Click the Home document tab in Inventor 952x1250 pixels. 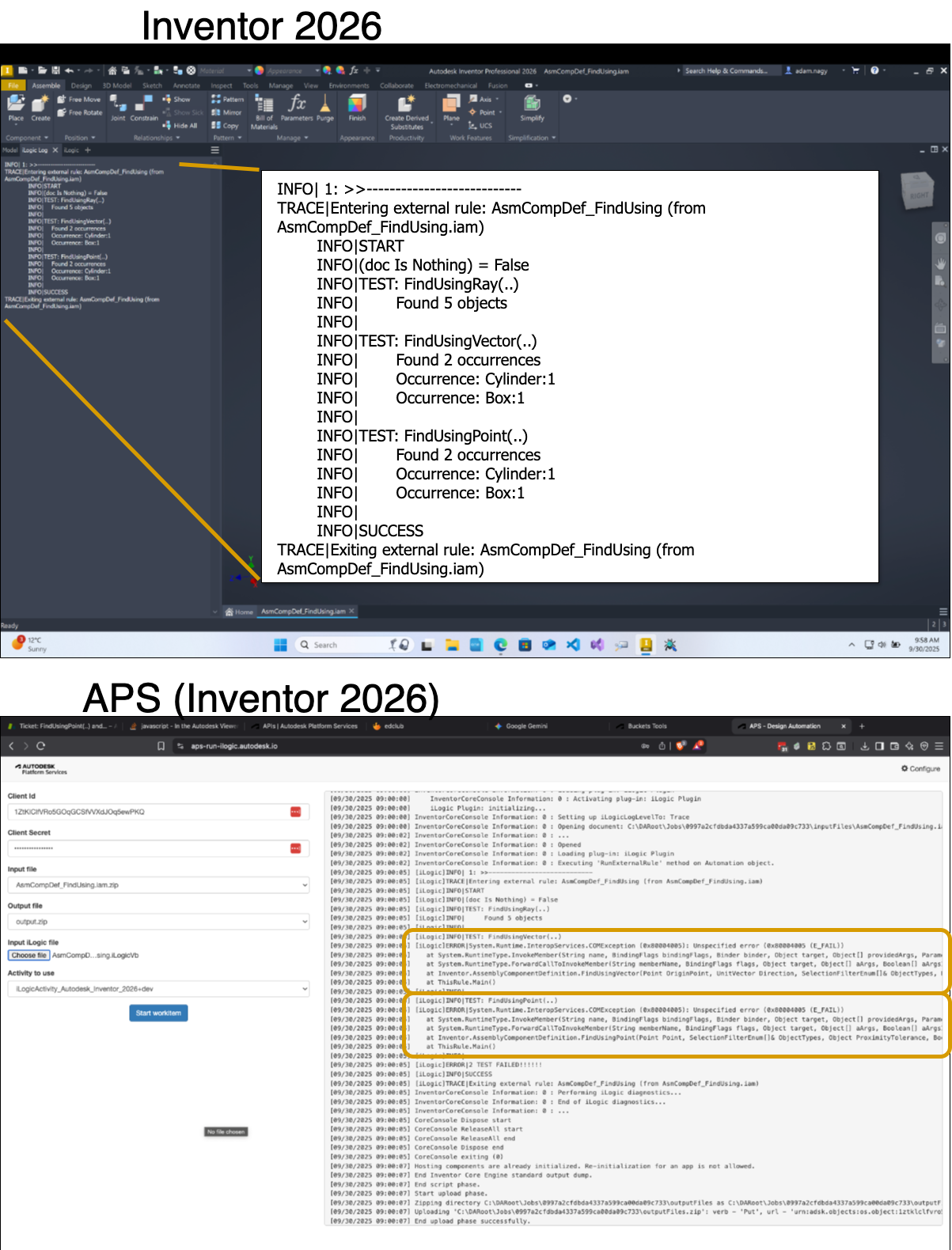[240, 612]
